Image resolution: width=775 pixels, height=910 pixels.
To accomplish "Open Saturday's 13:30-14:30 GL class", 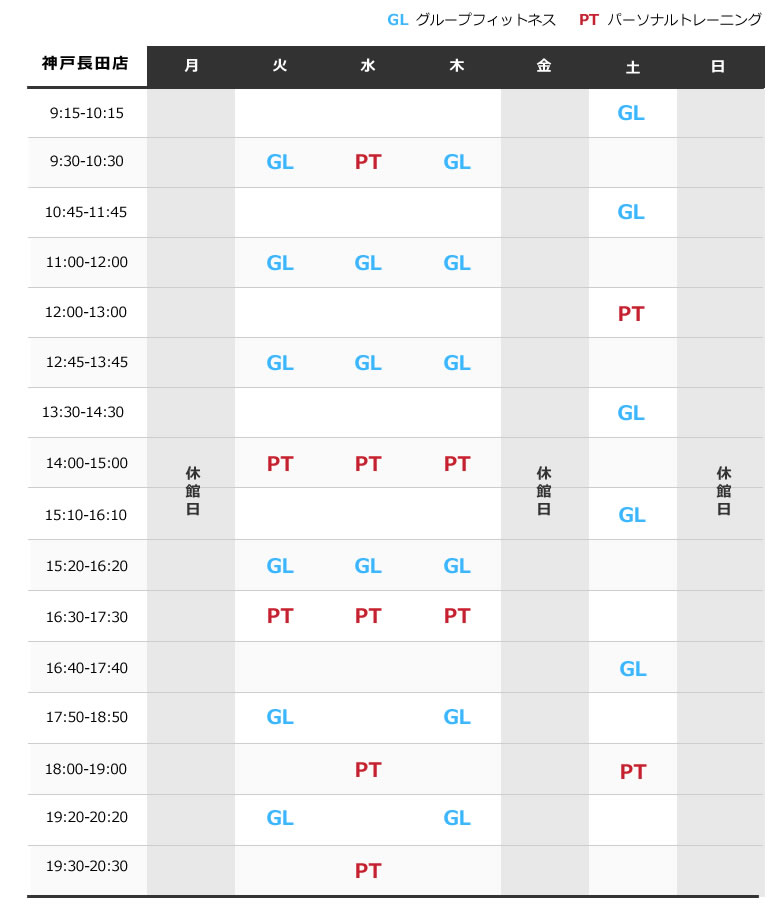I will 631,413.
